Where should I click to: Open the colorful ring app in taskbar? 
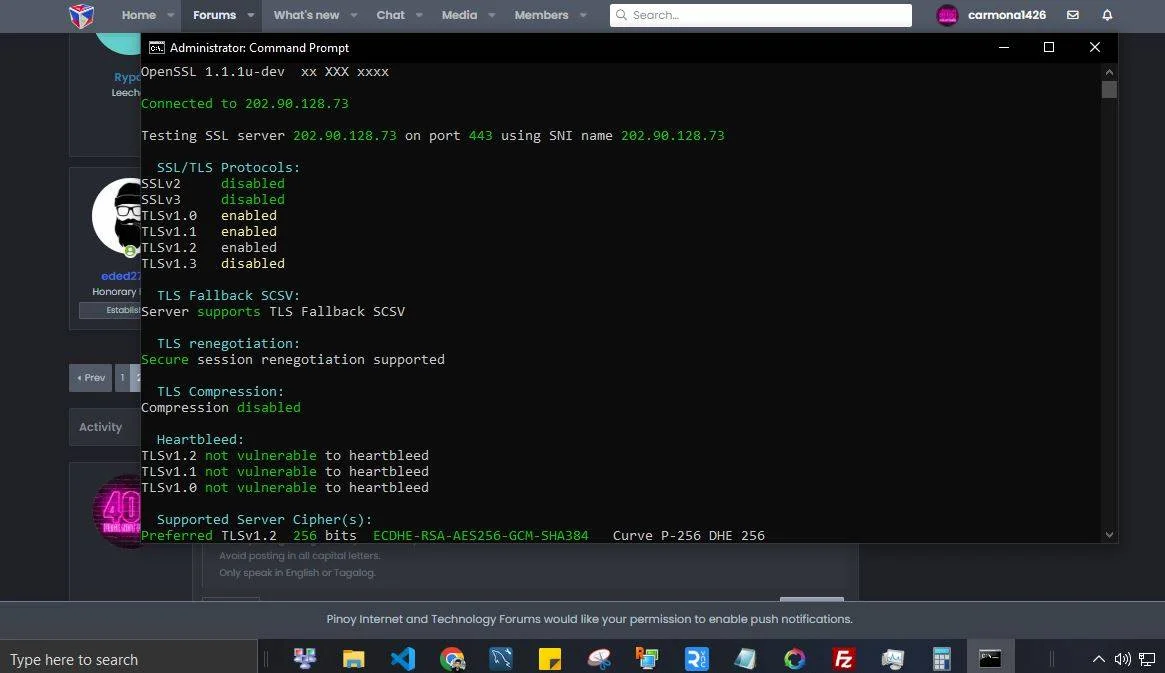794,658
